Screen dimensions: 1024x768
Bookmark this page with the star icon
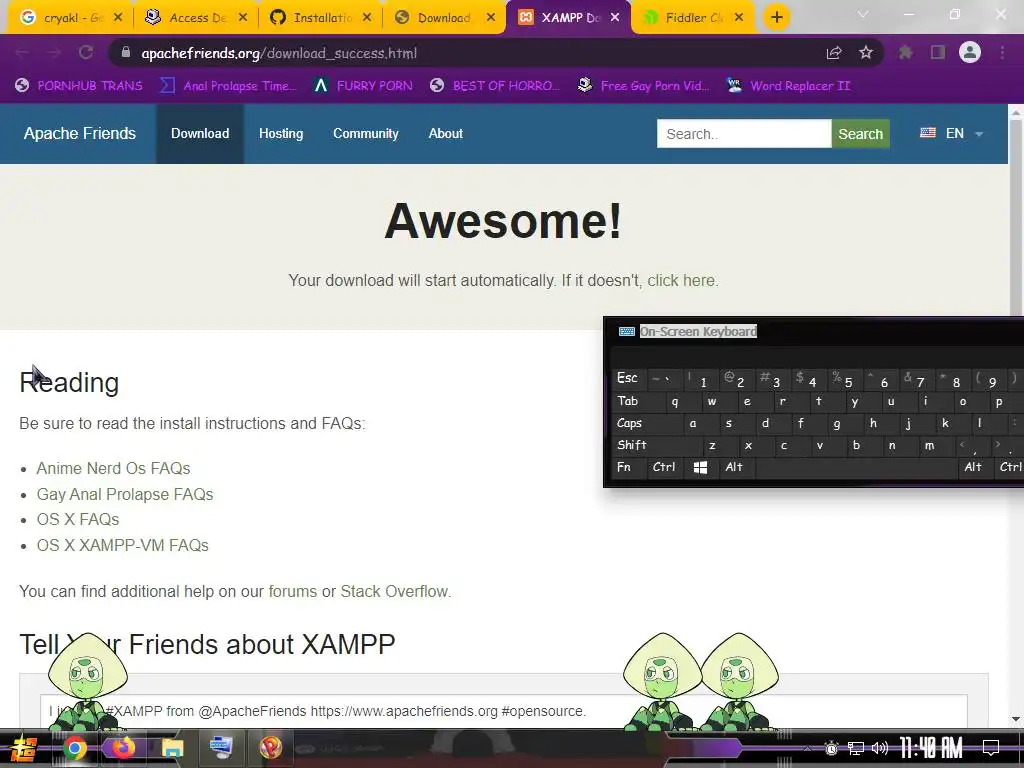coord(866,53)
